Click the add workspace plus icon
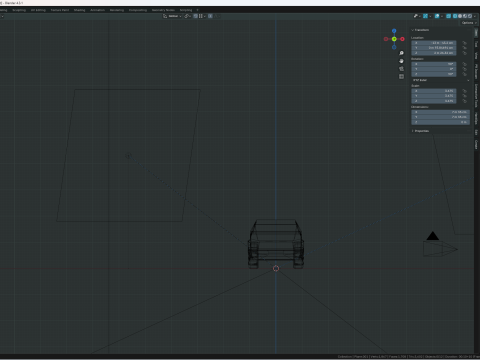480x360 pixels. pos(198,10)
